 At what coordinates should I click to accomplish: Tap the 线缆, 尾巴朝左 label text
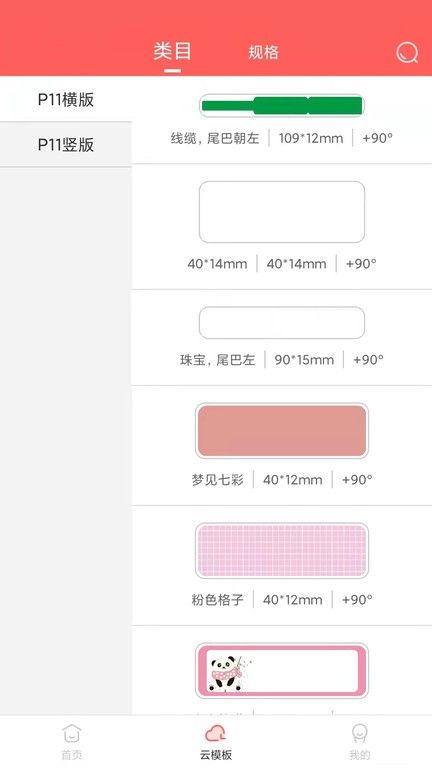(215, 138)
